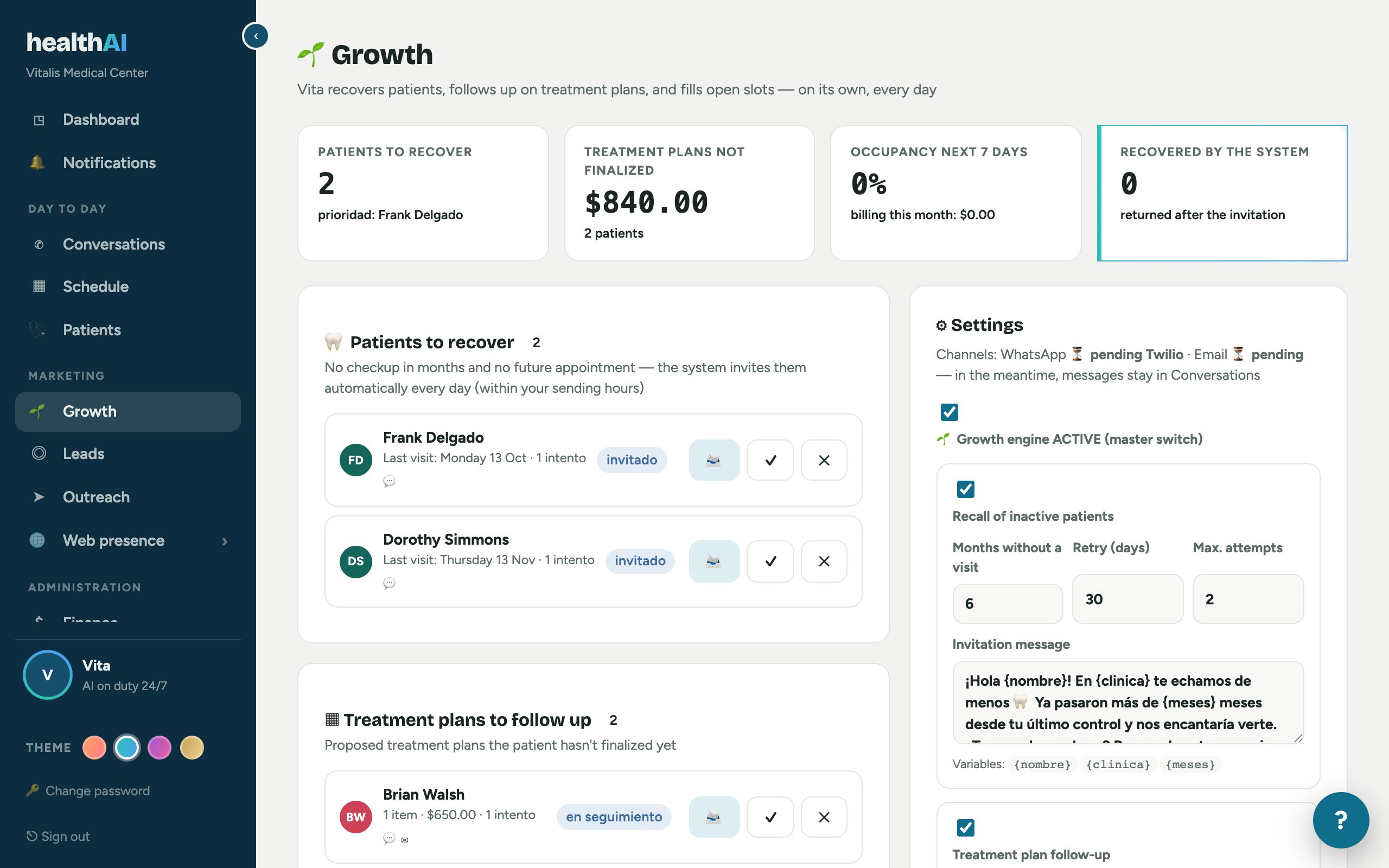Viewport: 1389px width, 868px height.
Task: Open the Schedule page
Action: pos(128,286)
